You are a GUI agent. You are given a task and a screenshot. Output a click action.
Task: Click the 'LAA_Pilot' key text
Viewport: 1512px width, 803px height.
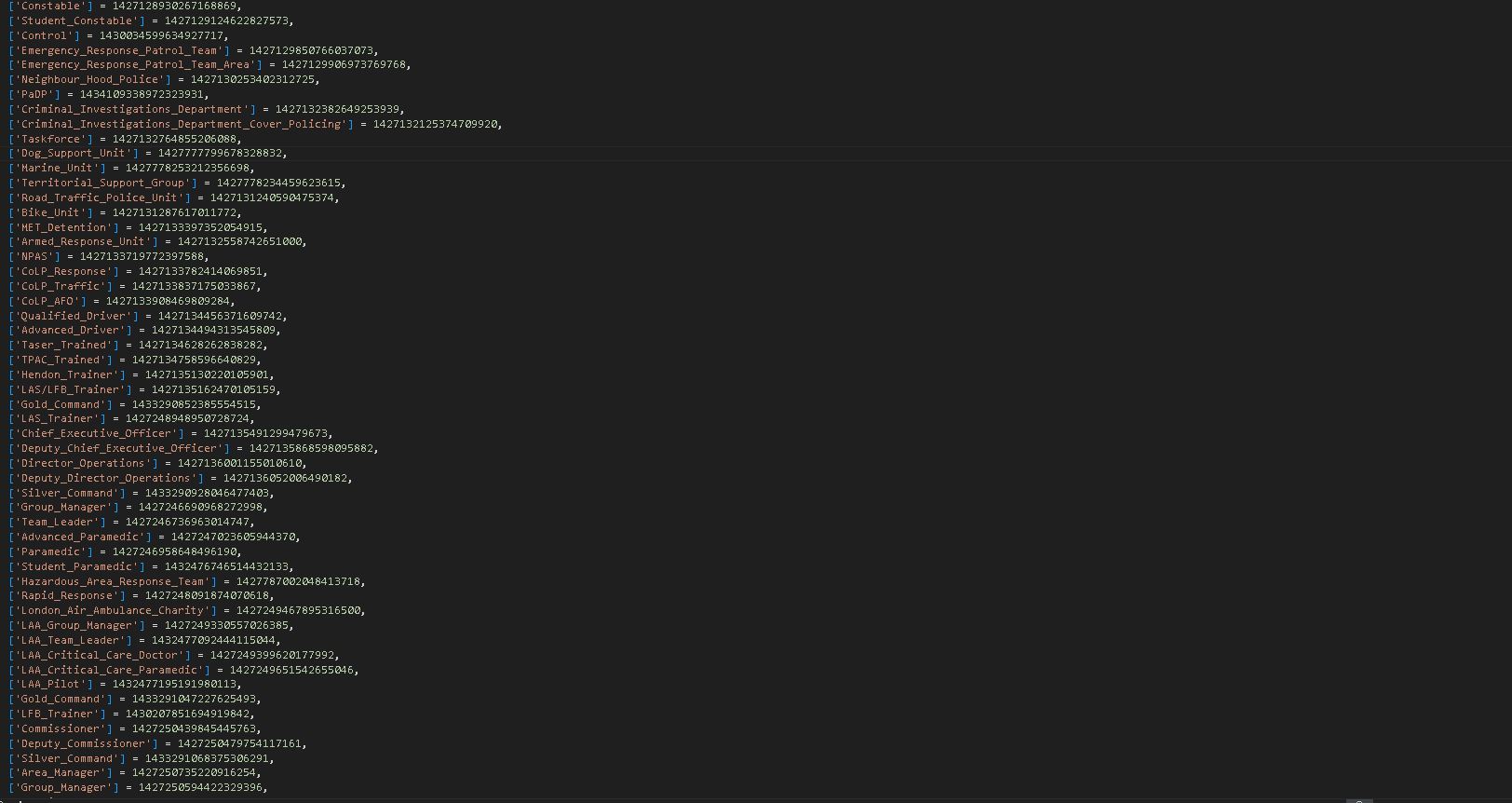coord(50,685)
